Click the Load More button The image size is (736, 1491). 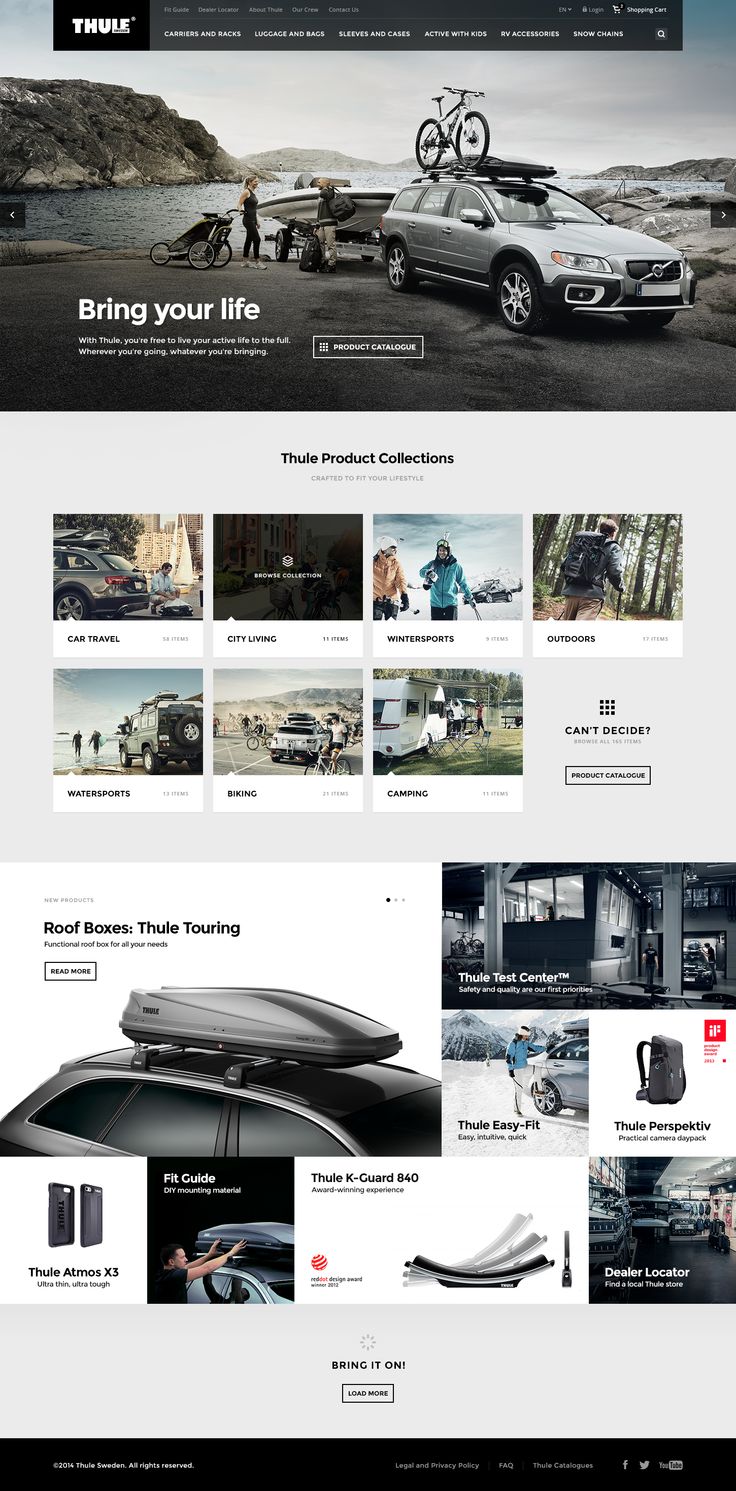click(x=368, y=1393)
